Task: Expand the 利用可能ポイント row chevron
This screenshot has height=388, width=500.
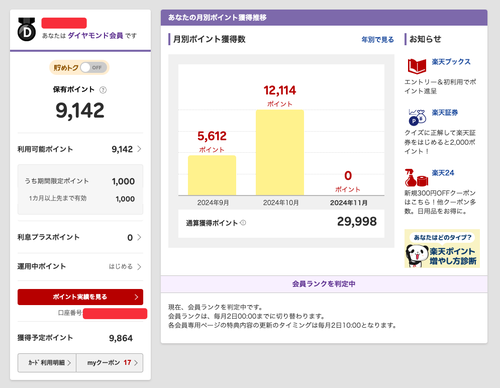Action: [x=139, y=149]
